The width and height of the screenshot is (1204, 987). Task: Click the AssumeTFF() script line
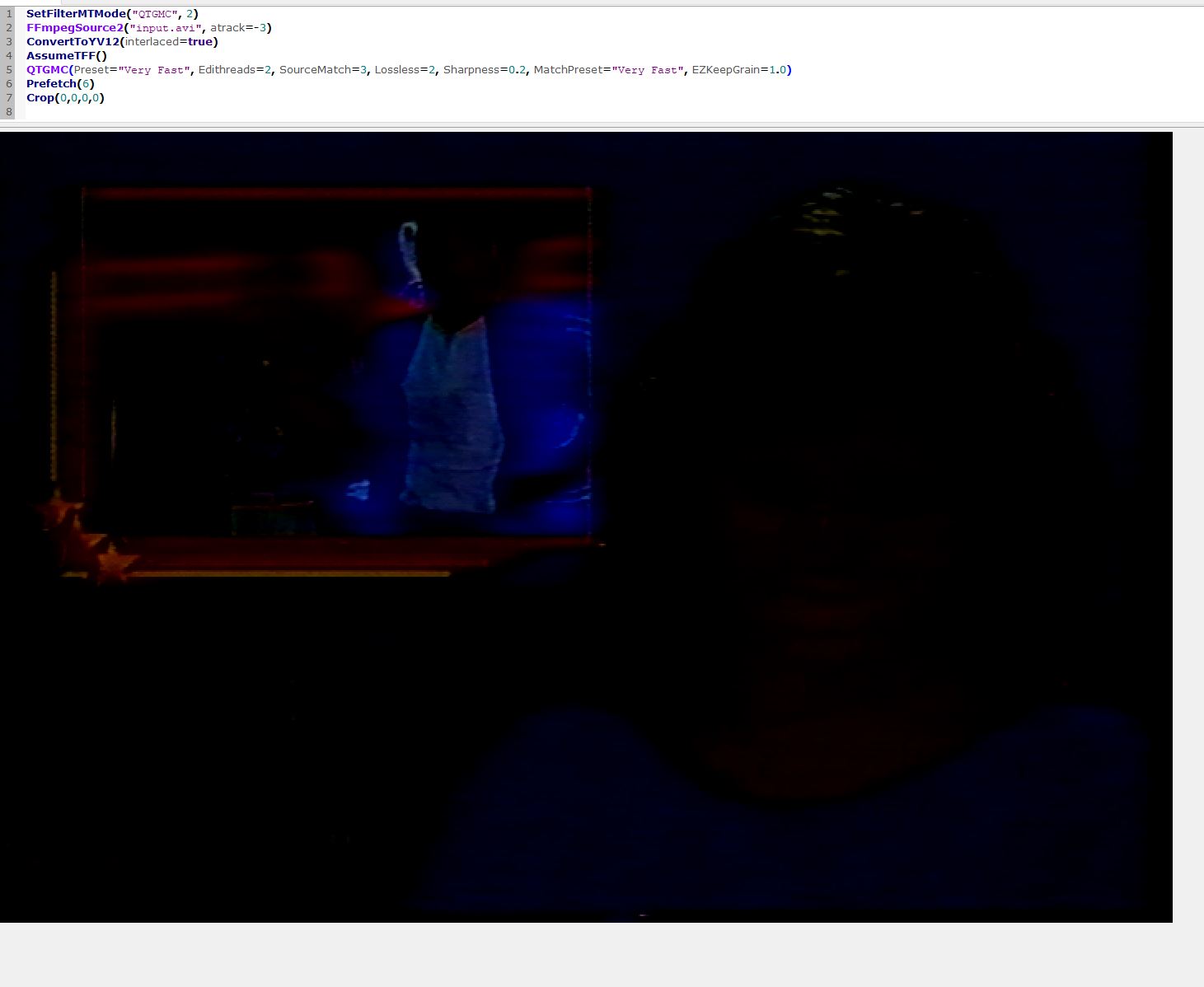[x=67, y=56]
